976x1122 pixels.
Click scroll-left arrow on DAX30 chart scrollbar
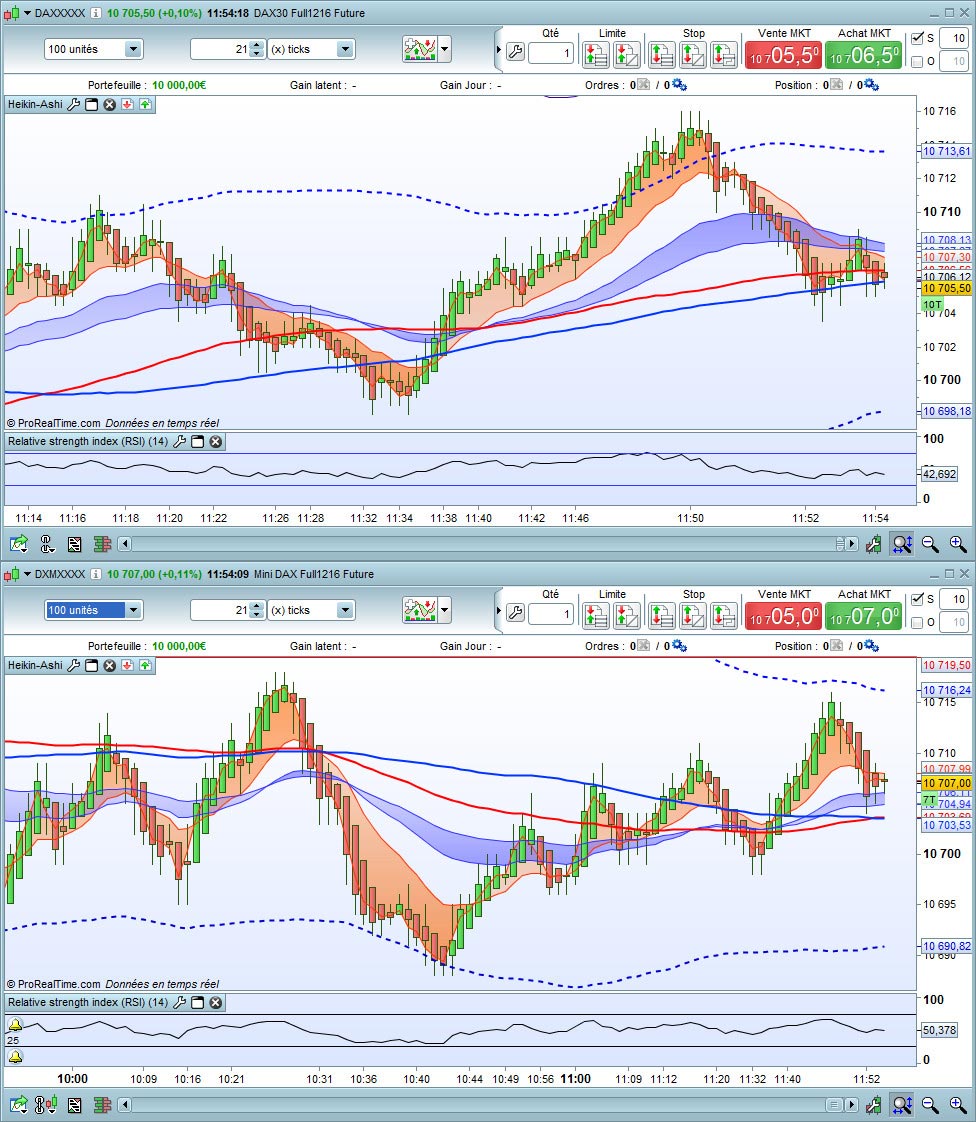coord(125,545)
